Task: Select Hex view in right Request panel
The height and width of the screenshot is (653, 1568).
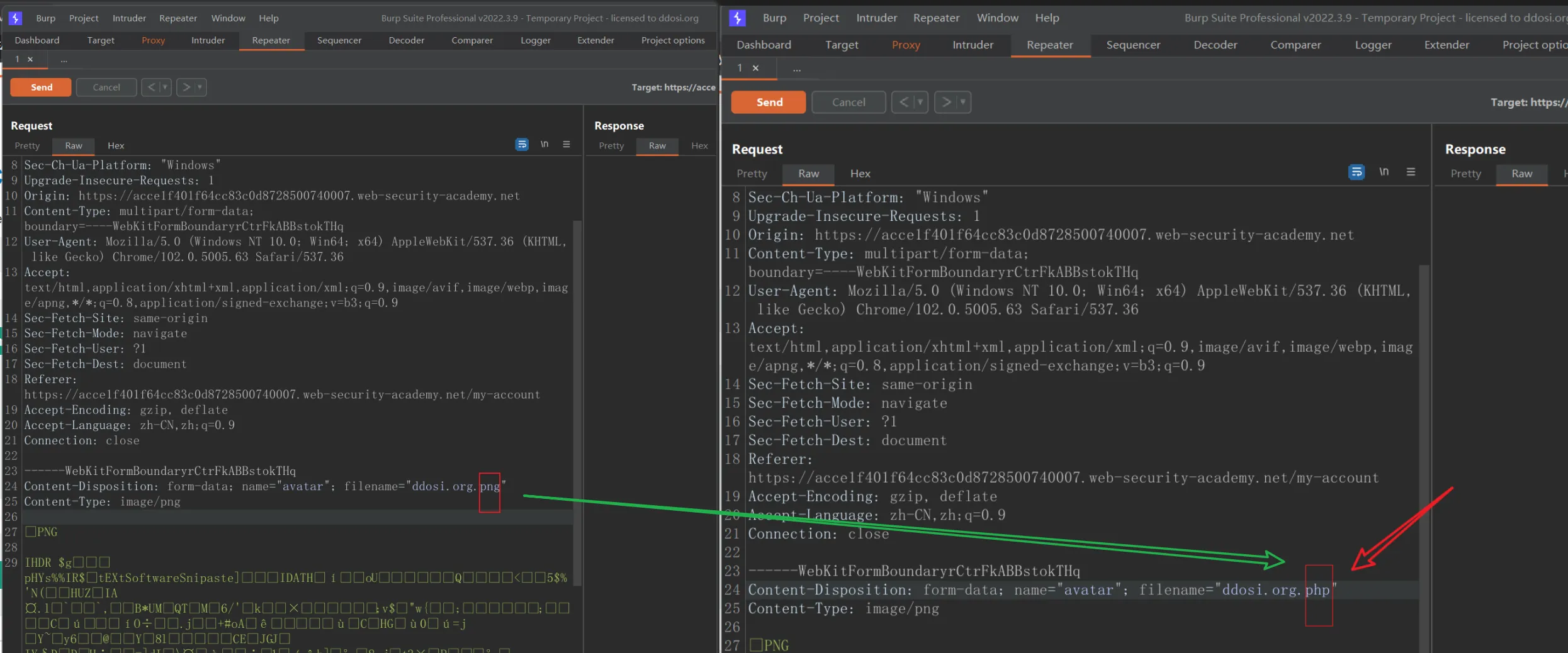Action: pyautogui.click(x=860, y=174)
